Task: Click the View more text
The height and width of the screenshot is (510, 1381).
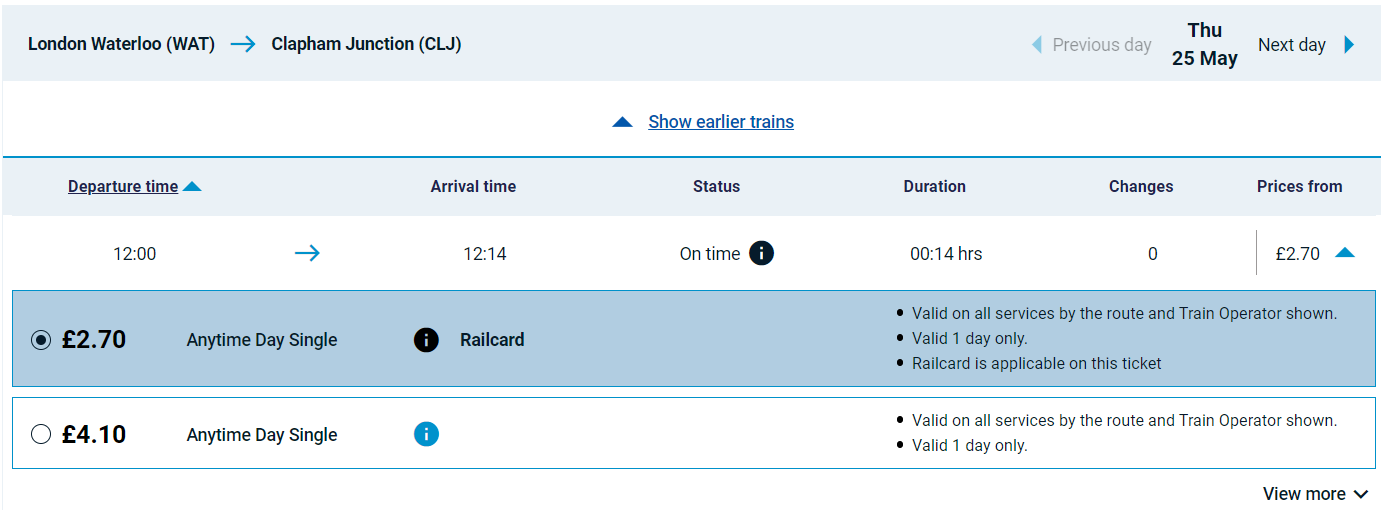Action: point(1304,494)
